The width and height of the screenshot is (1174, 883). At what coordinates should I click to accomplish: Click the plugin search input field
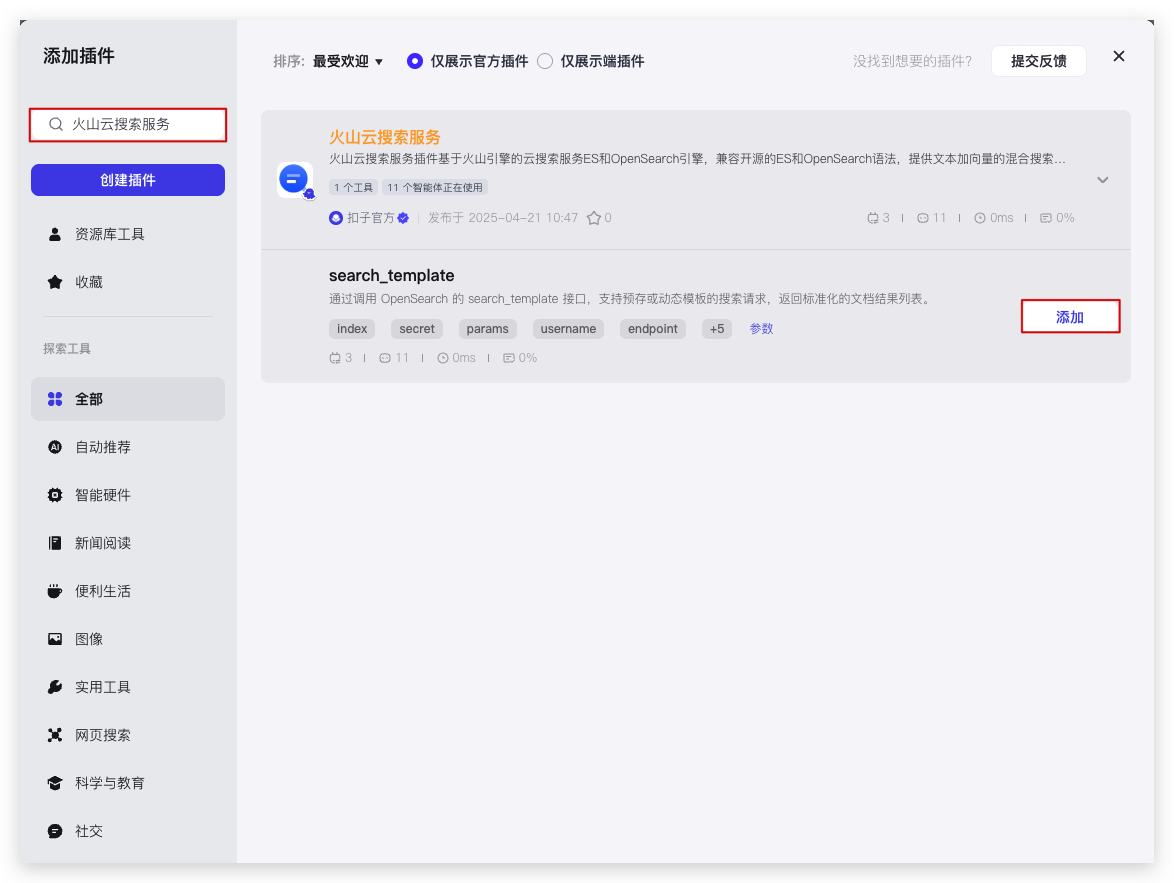[x=140, y=125]
